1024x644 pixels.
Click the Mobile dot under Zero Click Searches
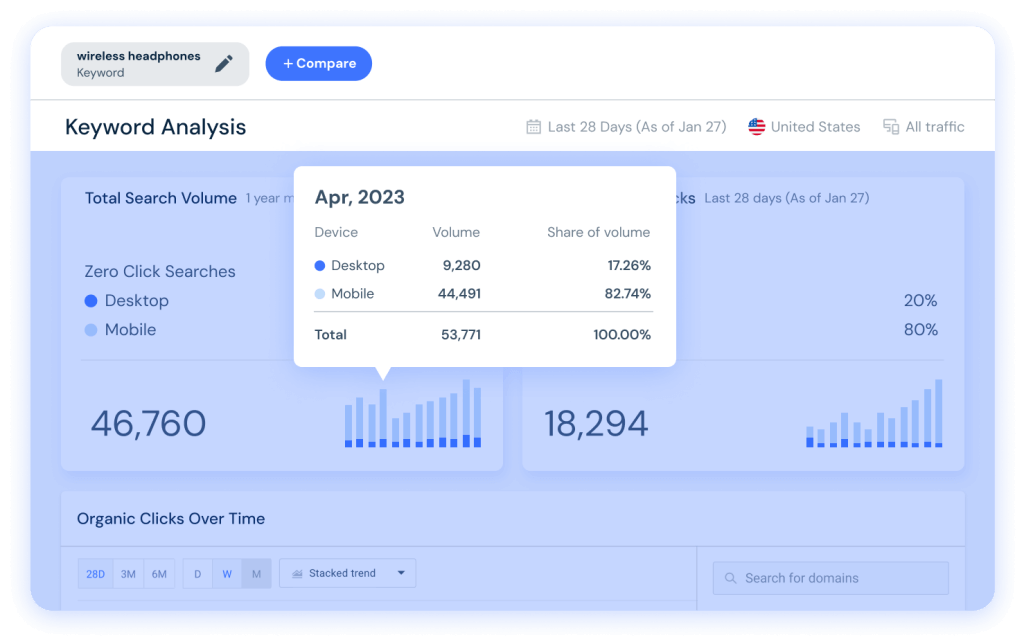pyautogui.click(x=91, y=330)
